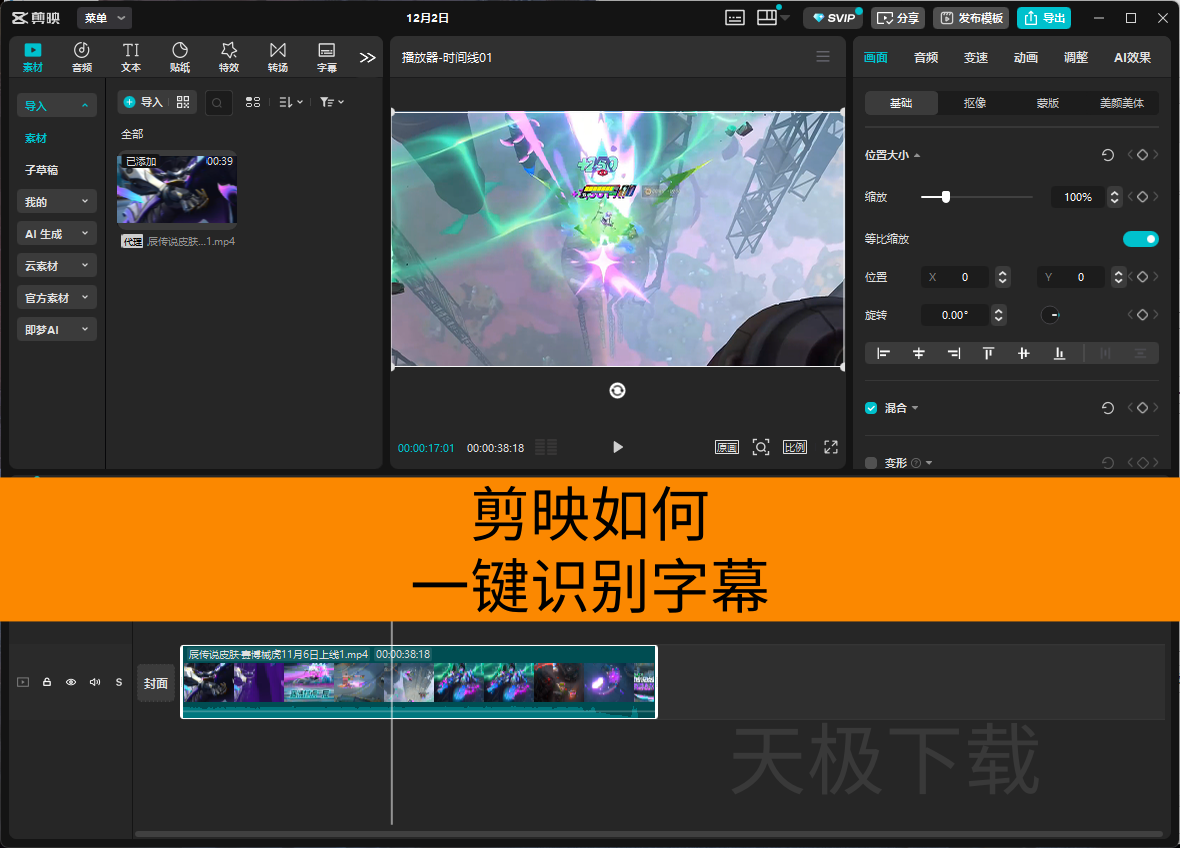This screenshot has height=848, width=1180.
Task: Click the align left icon
Action: pos(883,353)
